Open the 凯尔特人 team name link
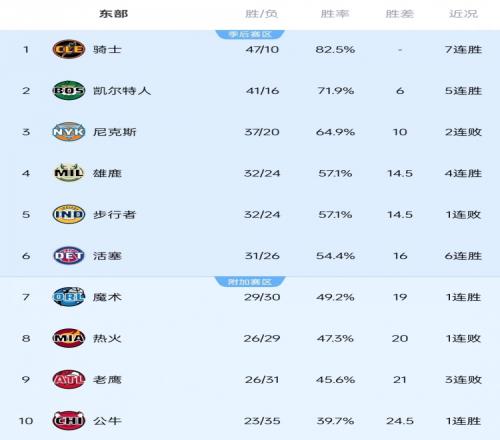Image resolution: width=500 pixels, height=440 pixels. click(x=122, y=91)
